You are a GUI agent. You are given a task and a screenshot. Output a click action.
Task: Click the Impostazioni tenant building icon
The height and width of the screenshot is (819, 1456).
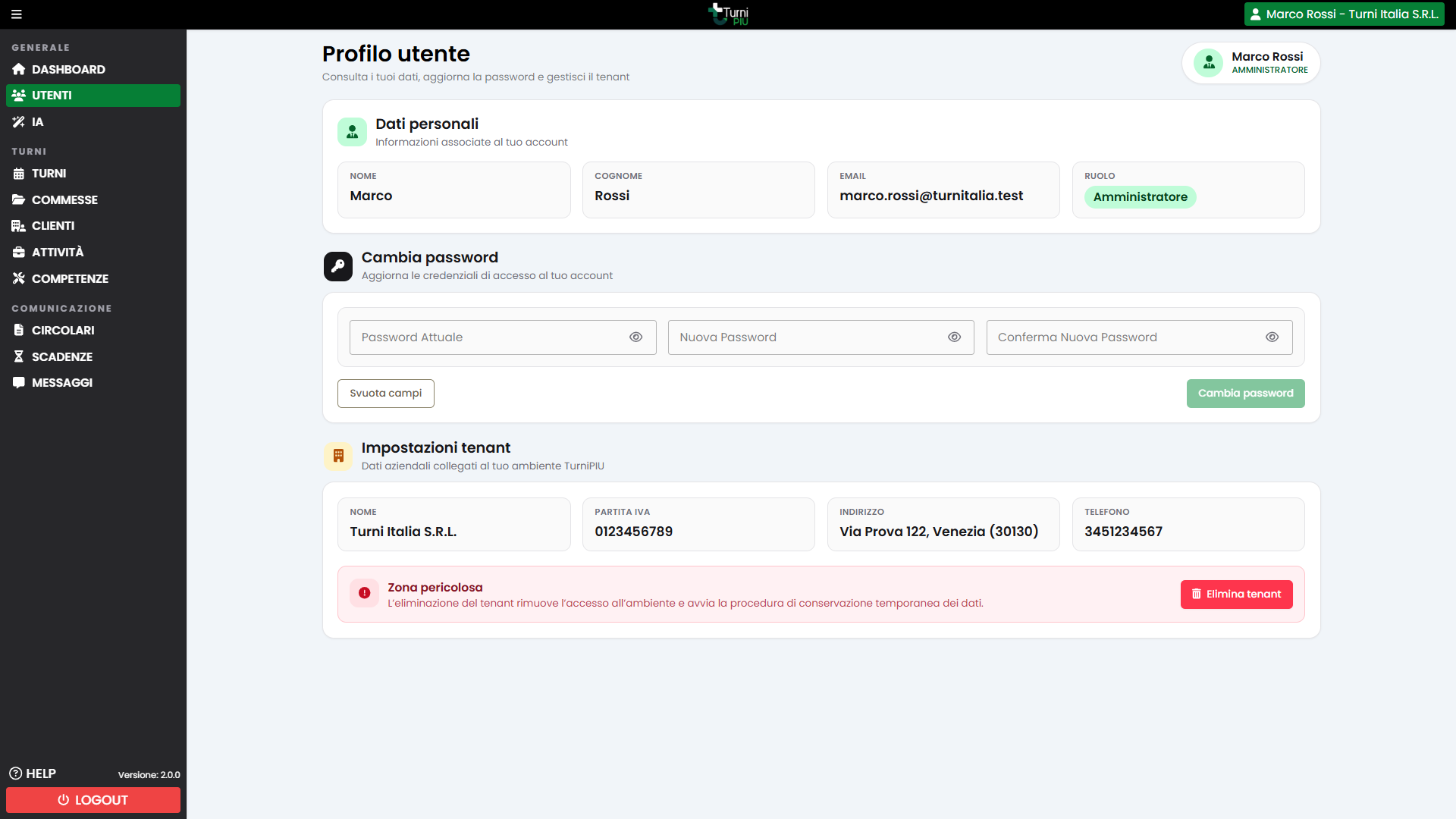[x=338, y=457]
